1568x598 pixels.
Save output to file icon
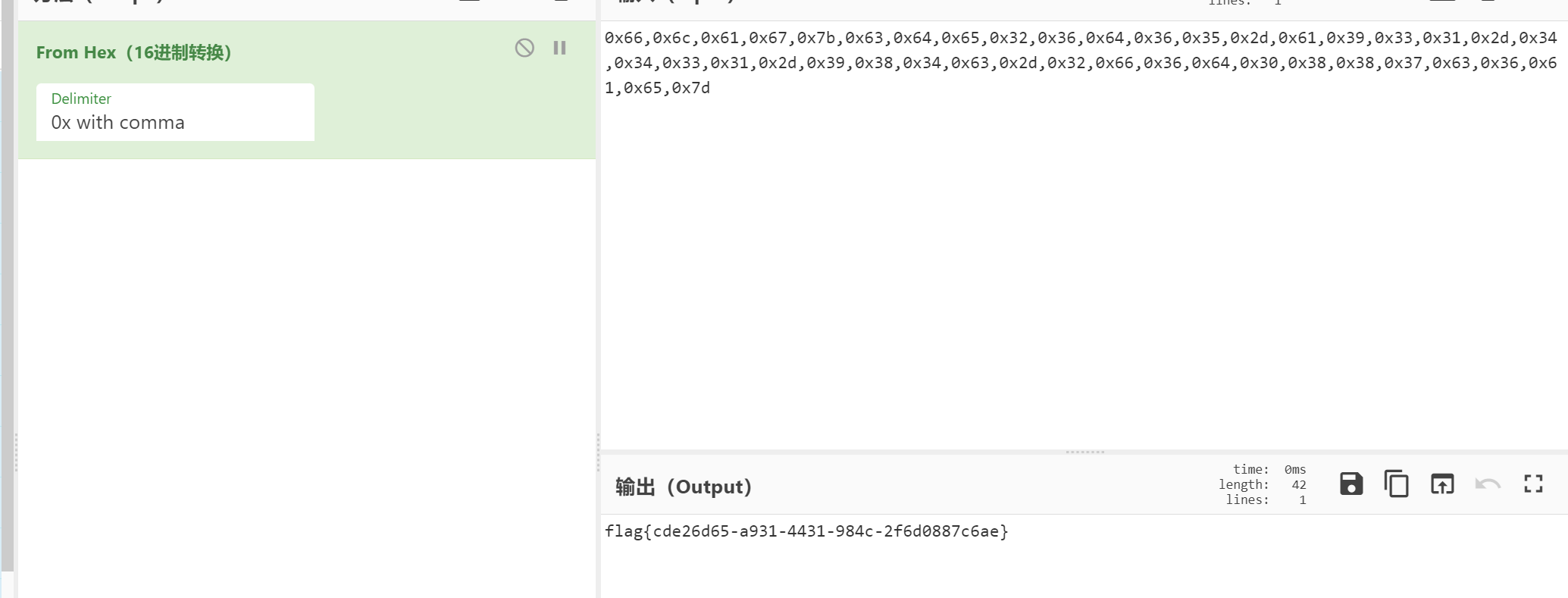1351,484
